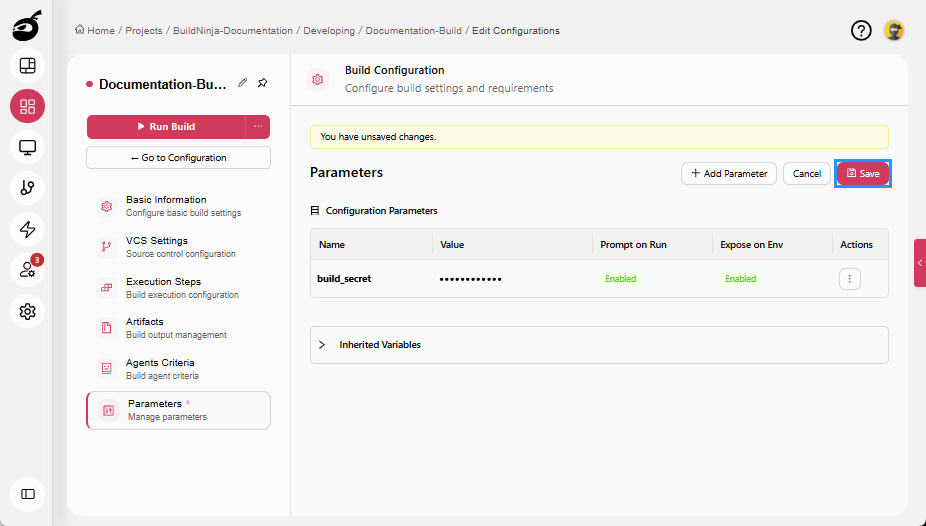Image resolution: width=926 pixels, height=526 pixels.
Task: Click the build_secret parameter name
Action: [x=344, y=279]
